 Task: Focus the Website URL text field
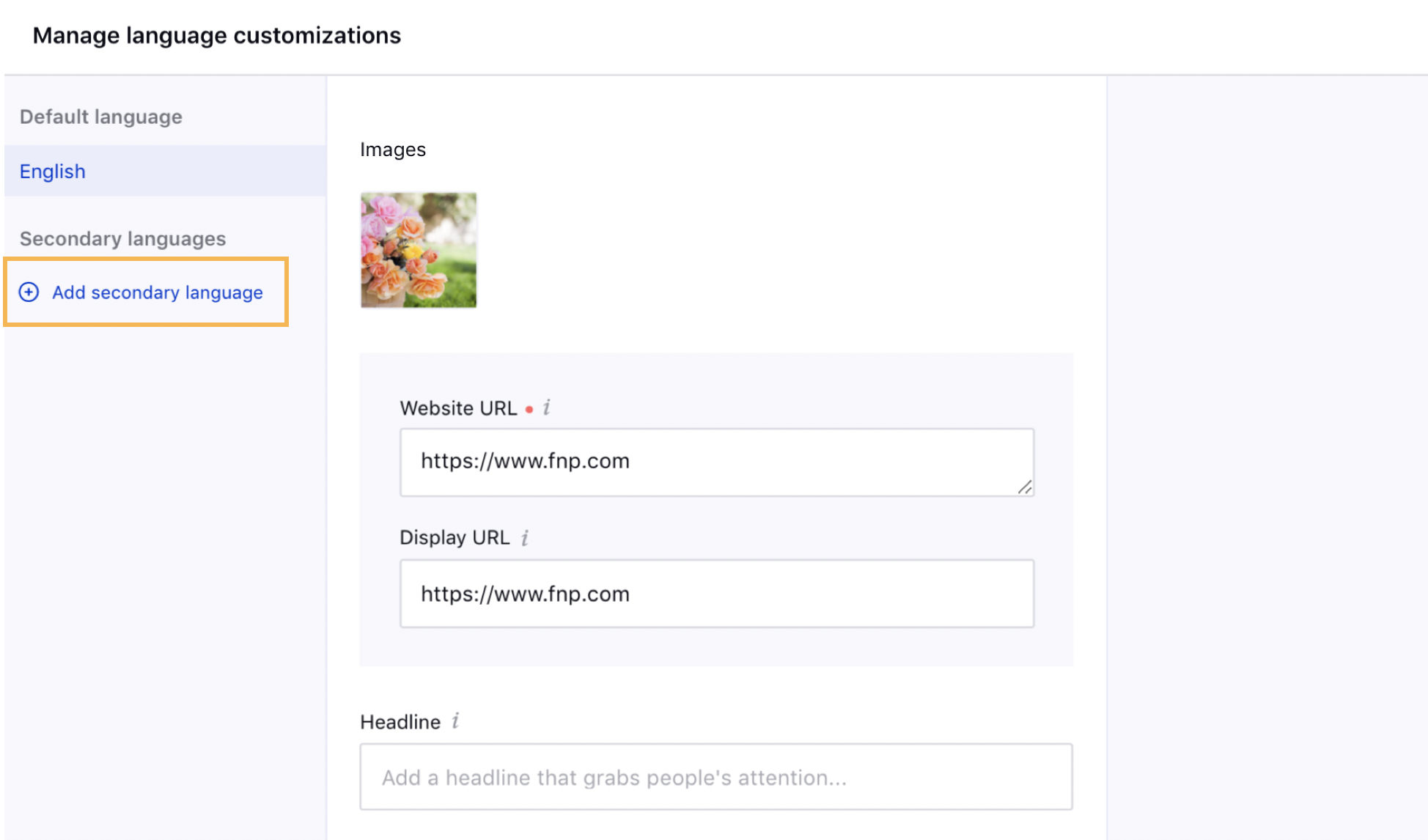[717, 463]
